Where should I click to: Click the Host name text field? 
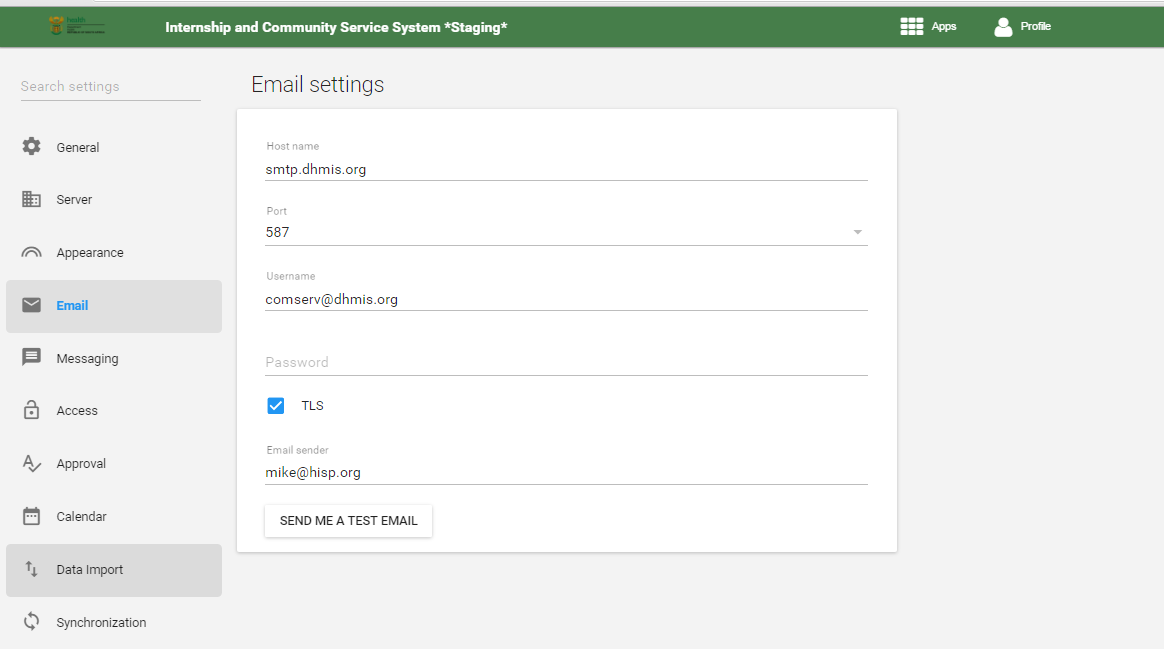(565, 170)
